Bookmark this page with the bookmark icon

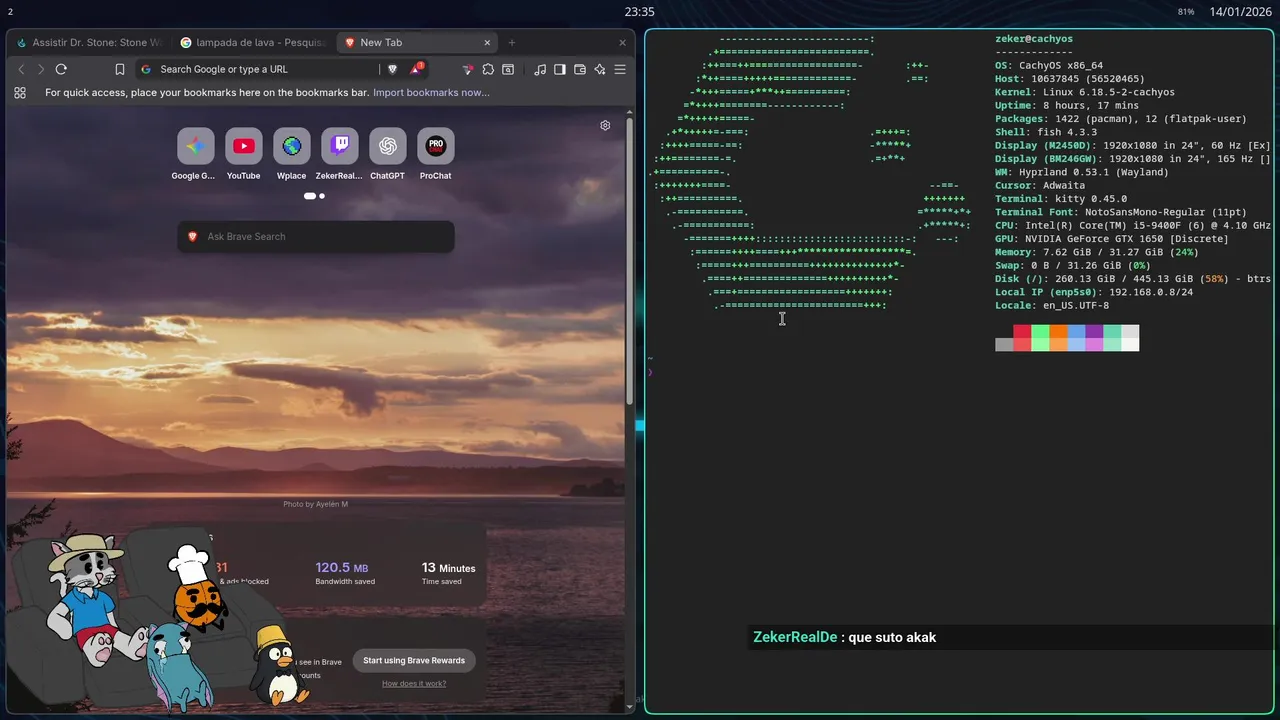[x=120, y=69]
